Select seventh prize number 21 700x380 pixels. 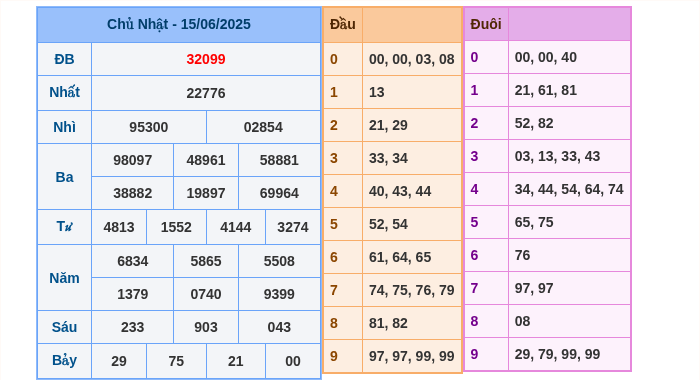pos(236,361)
